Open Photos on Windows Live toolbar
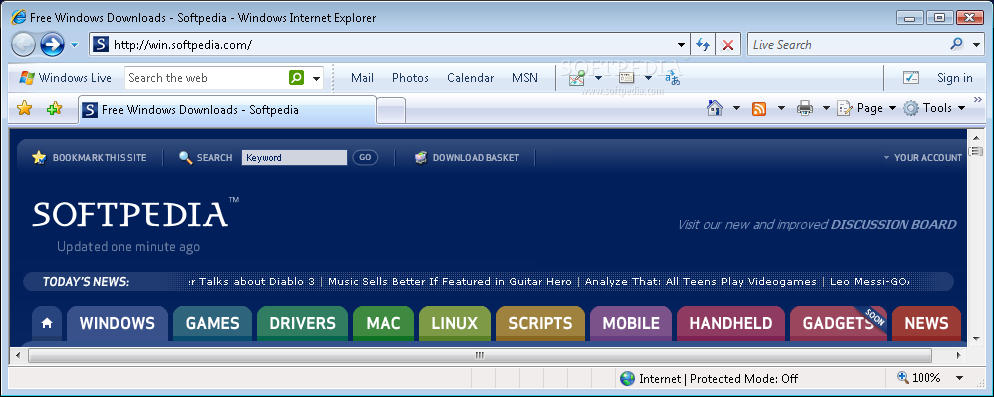Viewport: 994px width, 397px height. 410,78
